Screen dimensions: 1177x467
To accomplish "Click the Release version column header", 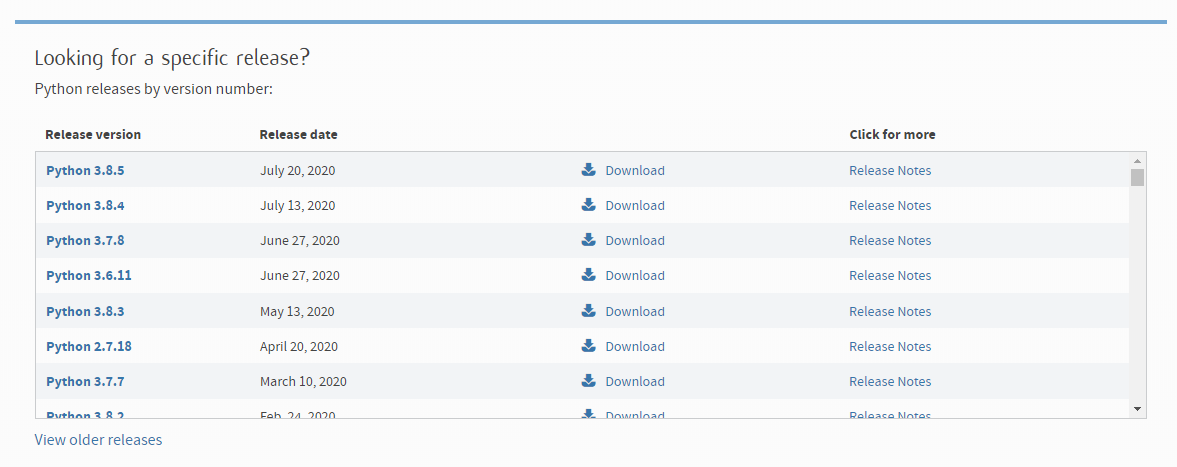I will point(93,135).
